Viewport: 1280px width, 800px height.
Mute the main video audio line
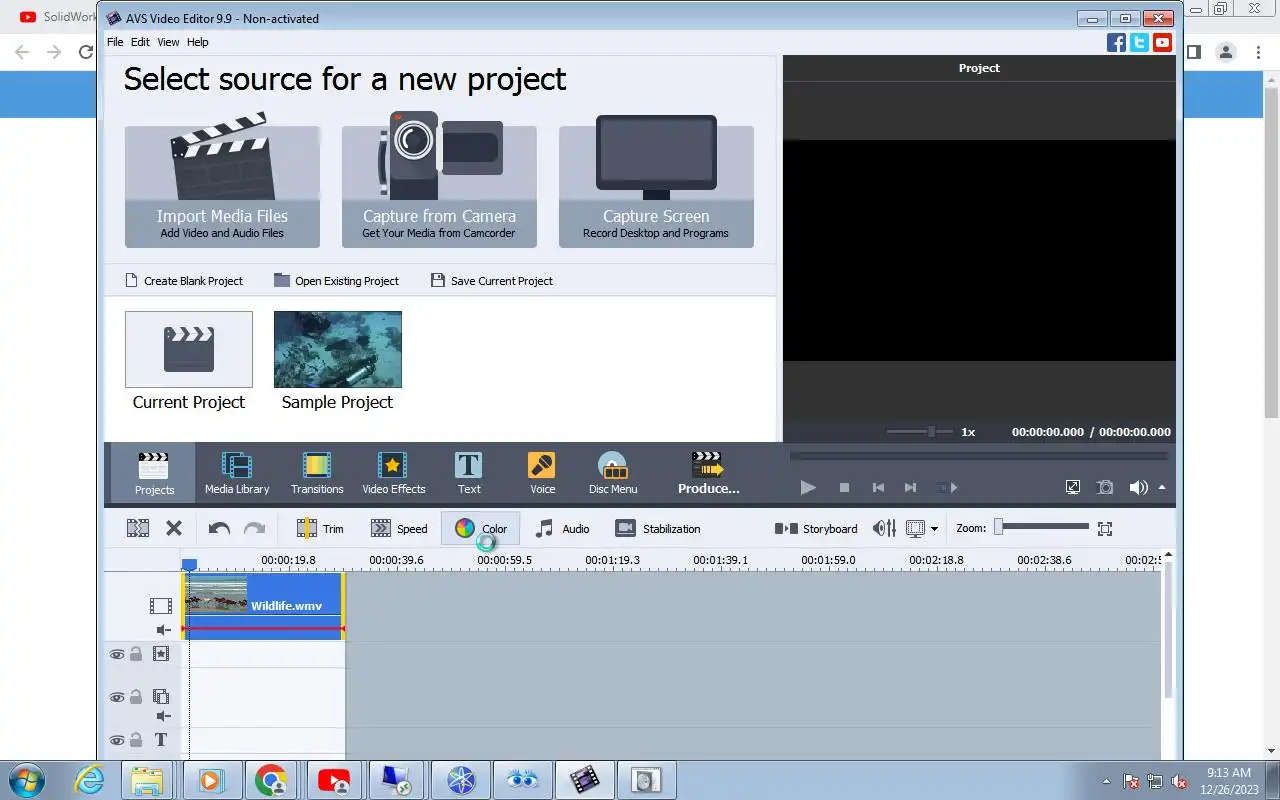(163, 630)
